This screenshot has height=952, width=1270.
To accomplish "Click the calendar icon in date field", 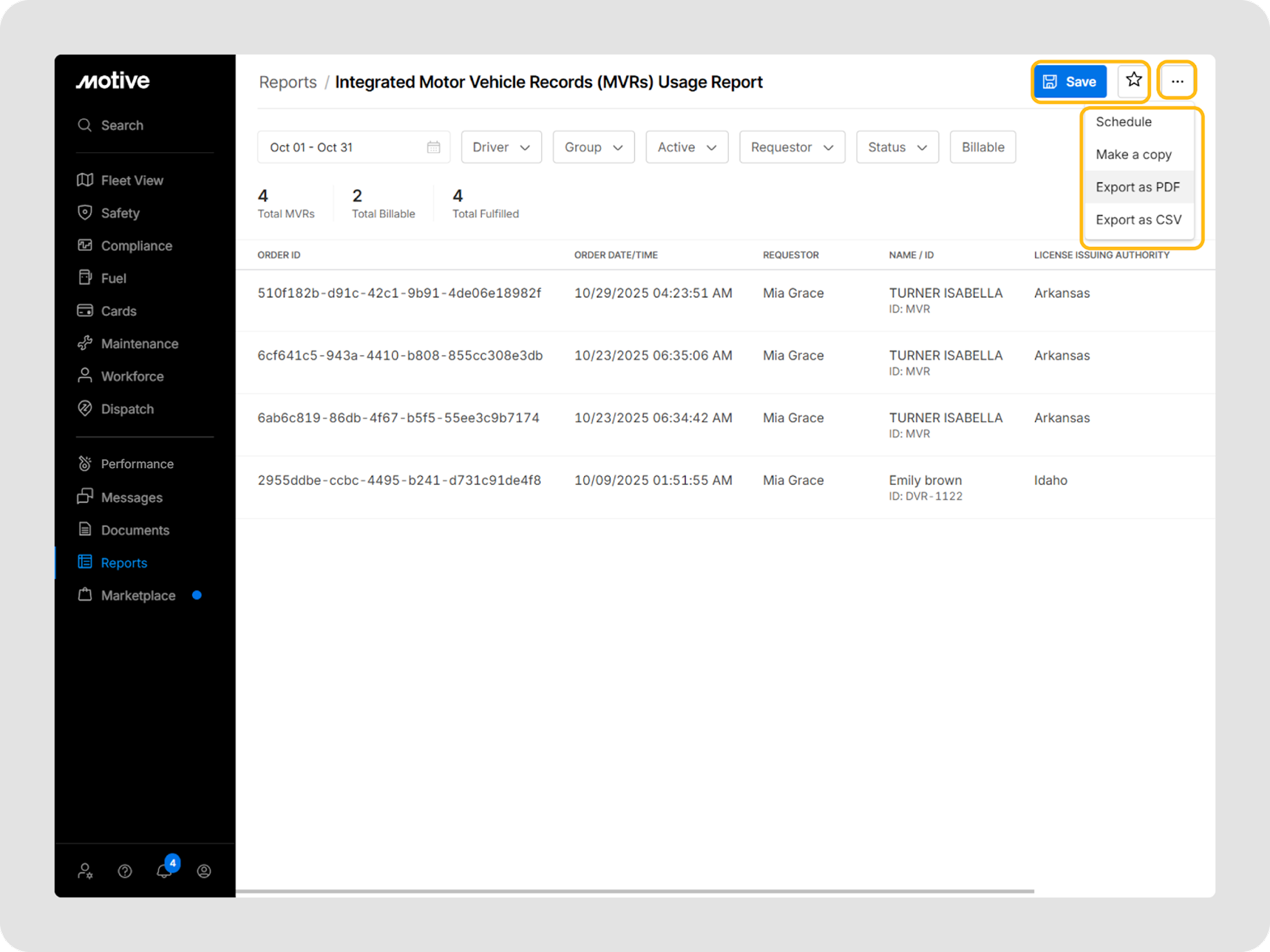I will pyautogui.click(x=434, y=147).
